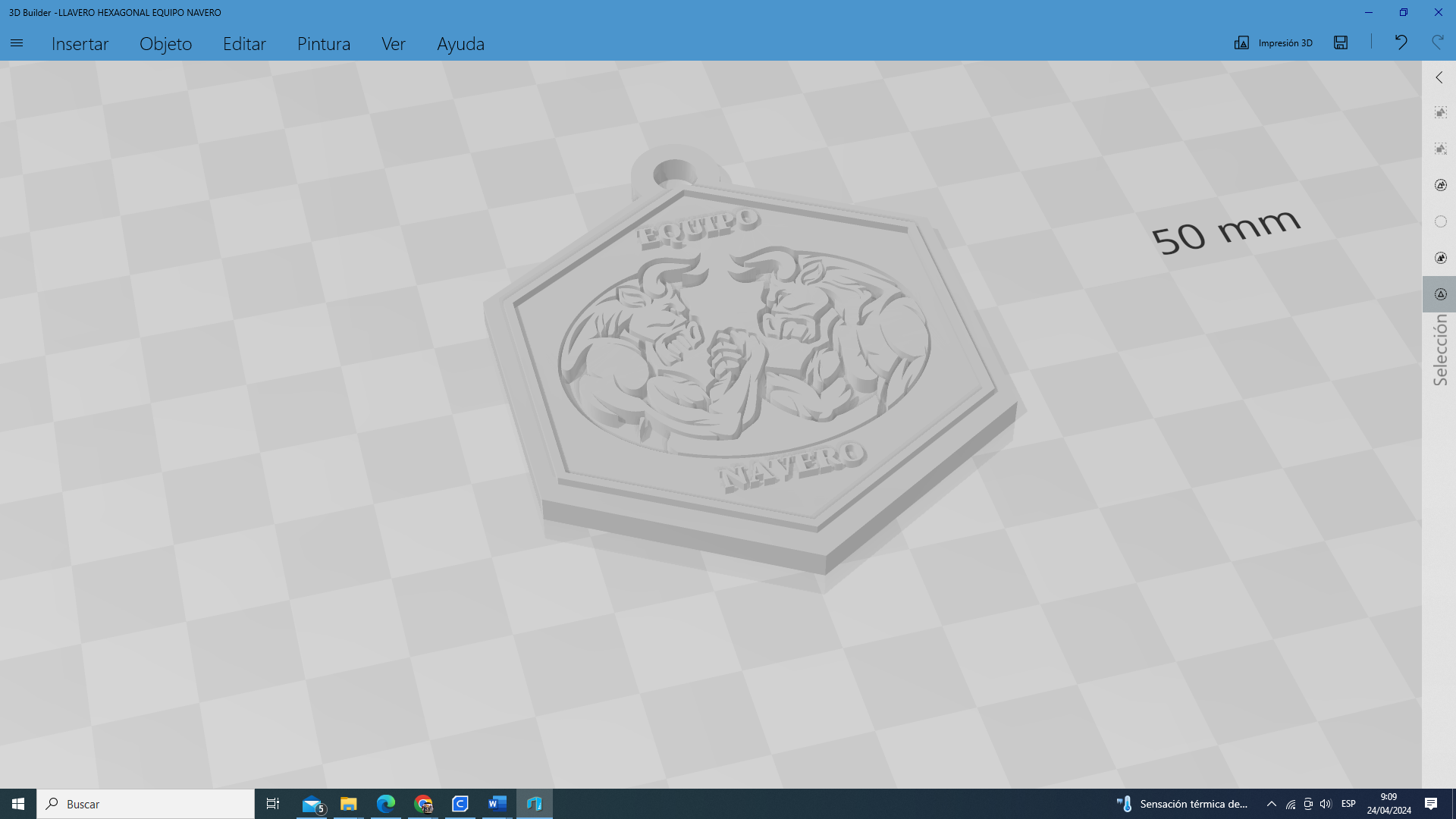
Task: Click the redo arrow icon
Action: [x=1437, y=42]
